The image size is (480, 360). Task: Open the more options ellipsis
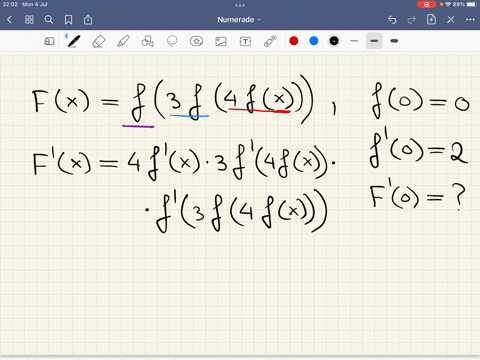[x=470, y=20]
